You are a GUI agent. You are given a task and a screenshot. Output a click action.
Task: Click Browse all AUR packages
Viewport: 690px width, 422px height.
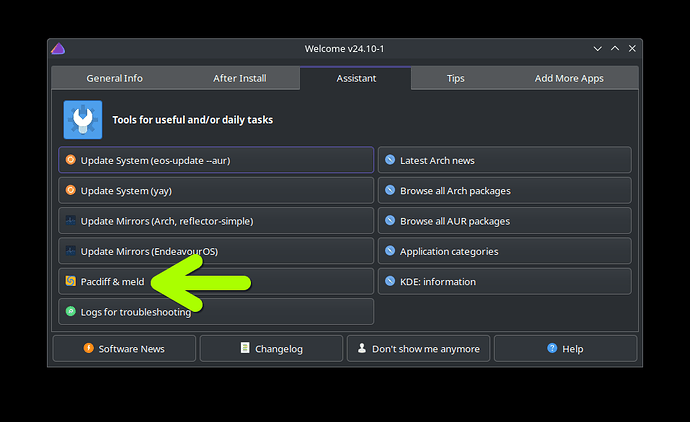[x=505, y=221]
